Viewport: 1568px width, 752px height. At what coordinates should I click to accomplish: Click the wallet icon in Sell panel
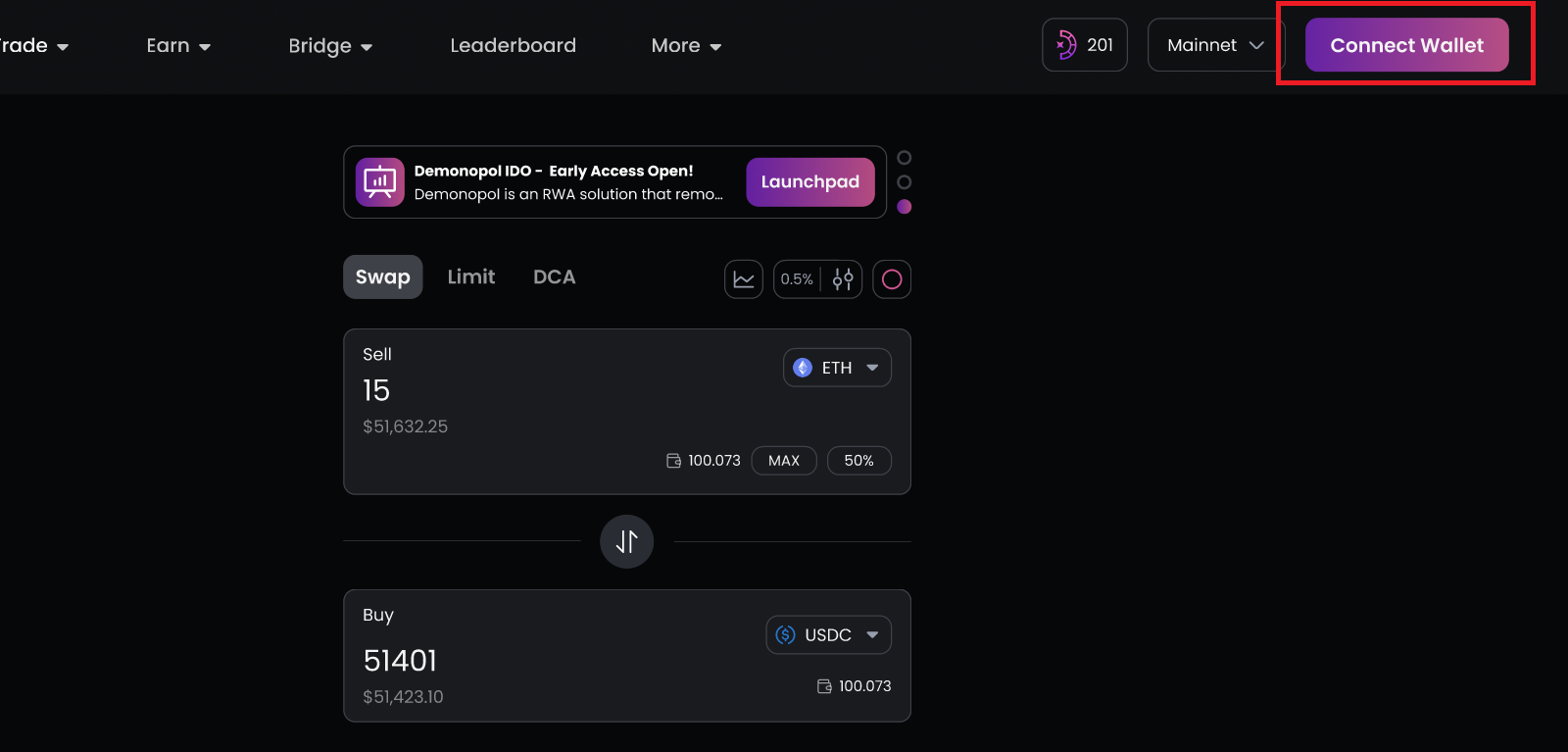click(x=674, y=461)
